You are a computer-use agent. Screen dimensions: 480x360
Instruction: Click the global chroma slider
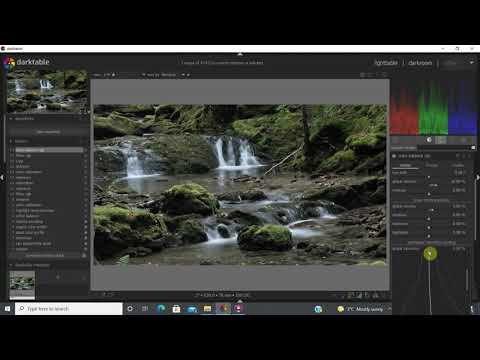(429, 207)
